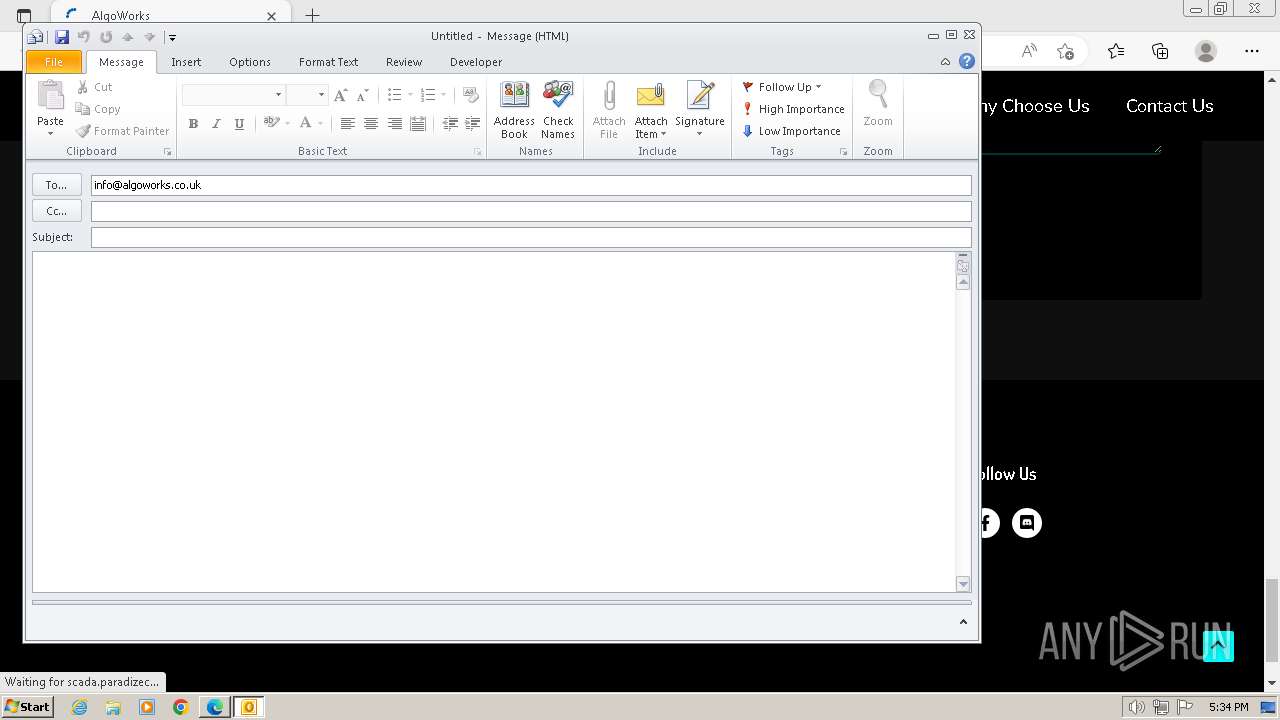Click the text highlight color button
Image resolution: width=1280 pixels, height=720 pixels.
coord(271,124)
